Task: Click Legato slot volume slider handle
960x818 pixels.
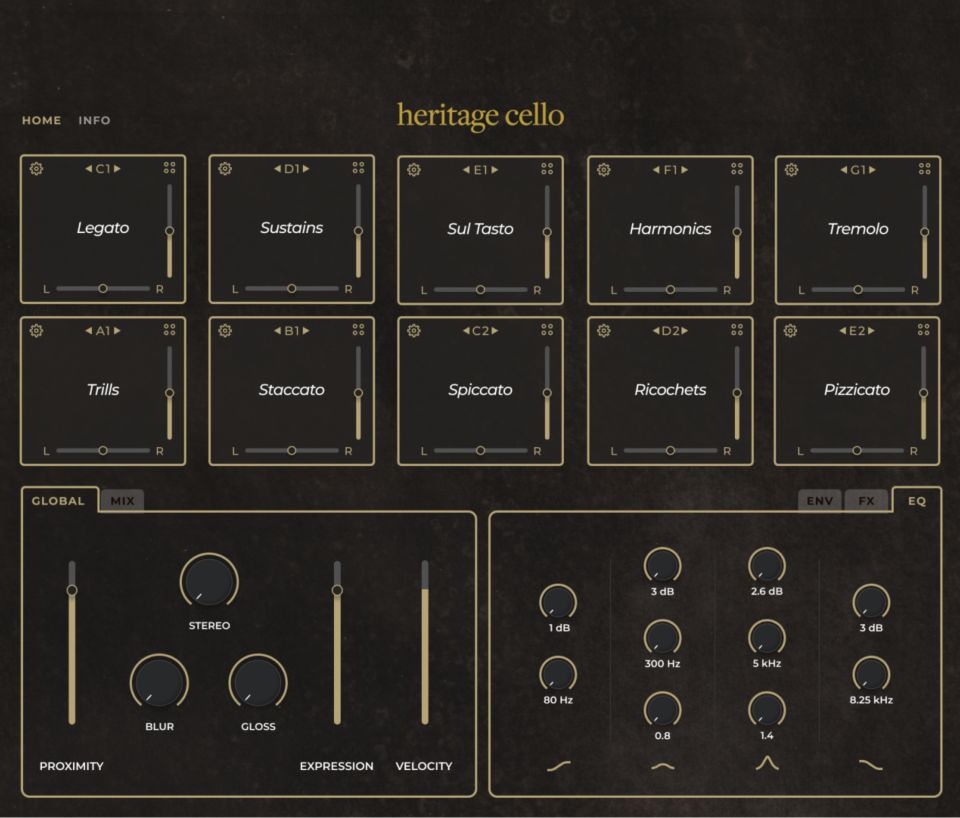Action: (170, 231)
